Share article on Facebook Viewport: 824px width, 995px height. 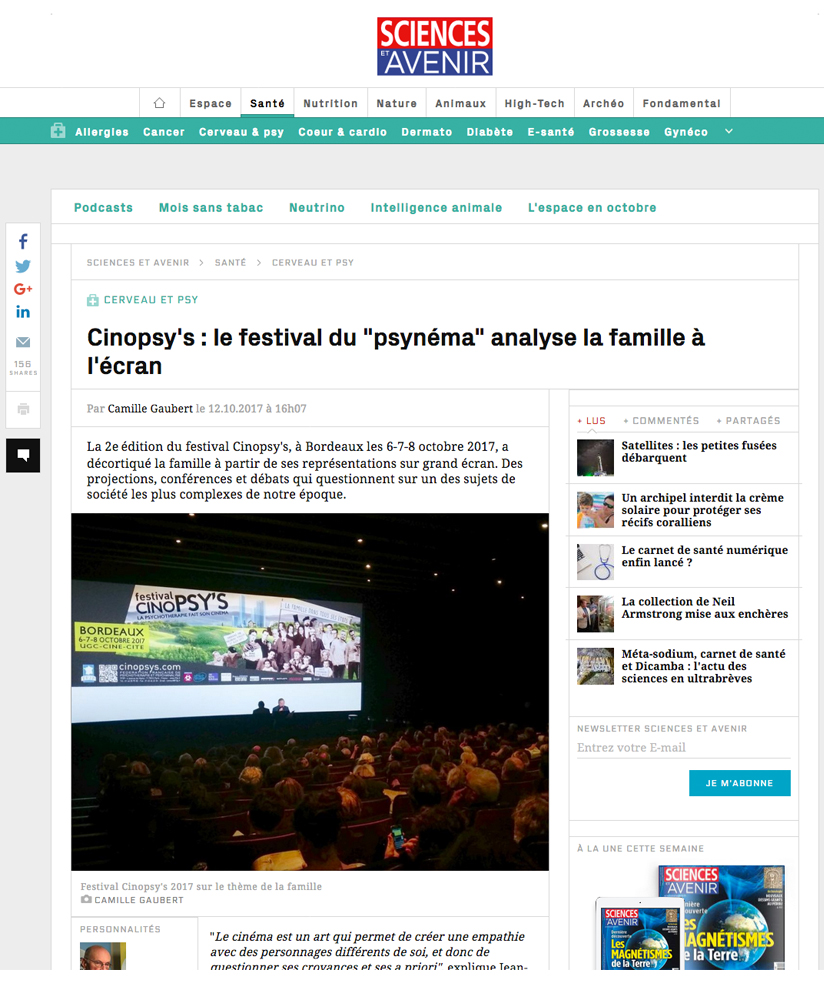click(23, 242)
